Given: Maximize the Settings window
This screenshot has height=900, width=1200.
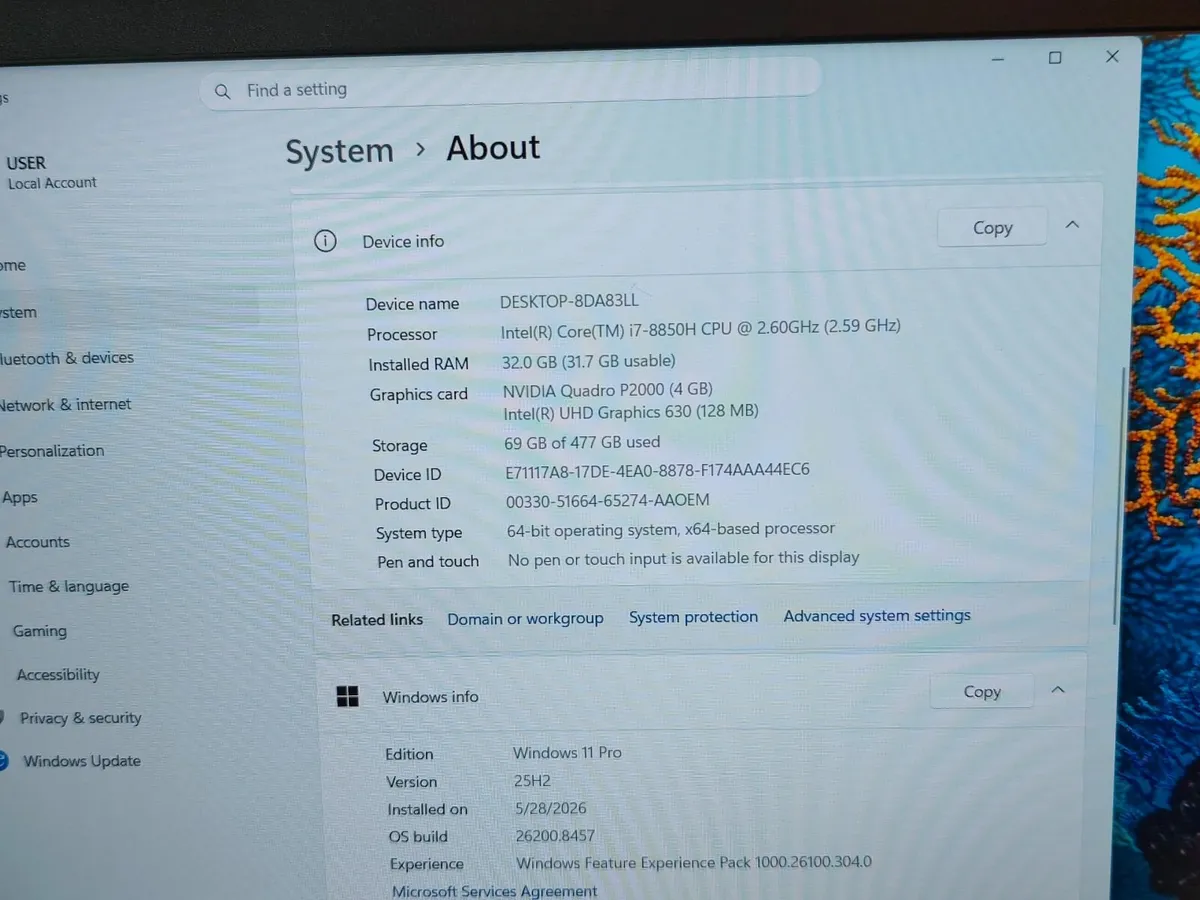Looking at the screenshot, I should pyautogui.click(x=1055, y=58).
